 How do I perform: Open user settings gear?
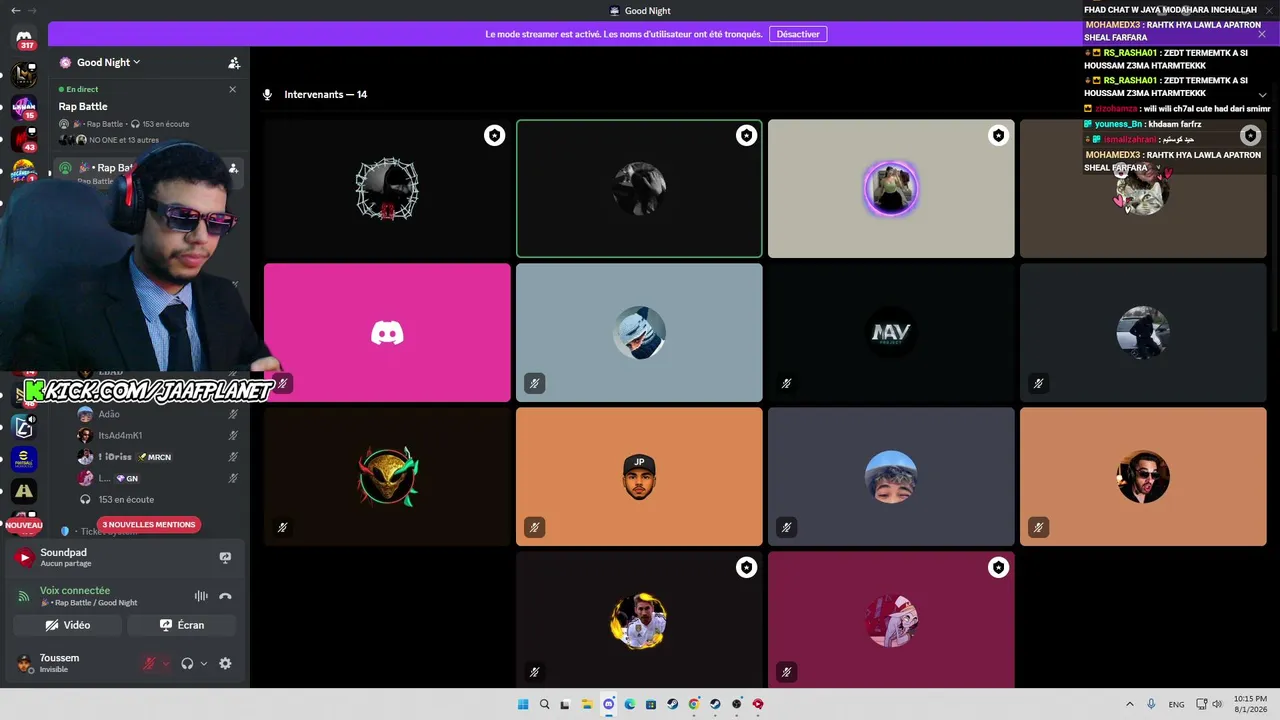(225, 663)
